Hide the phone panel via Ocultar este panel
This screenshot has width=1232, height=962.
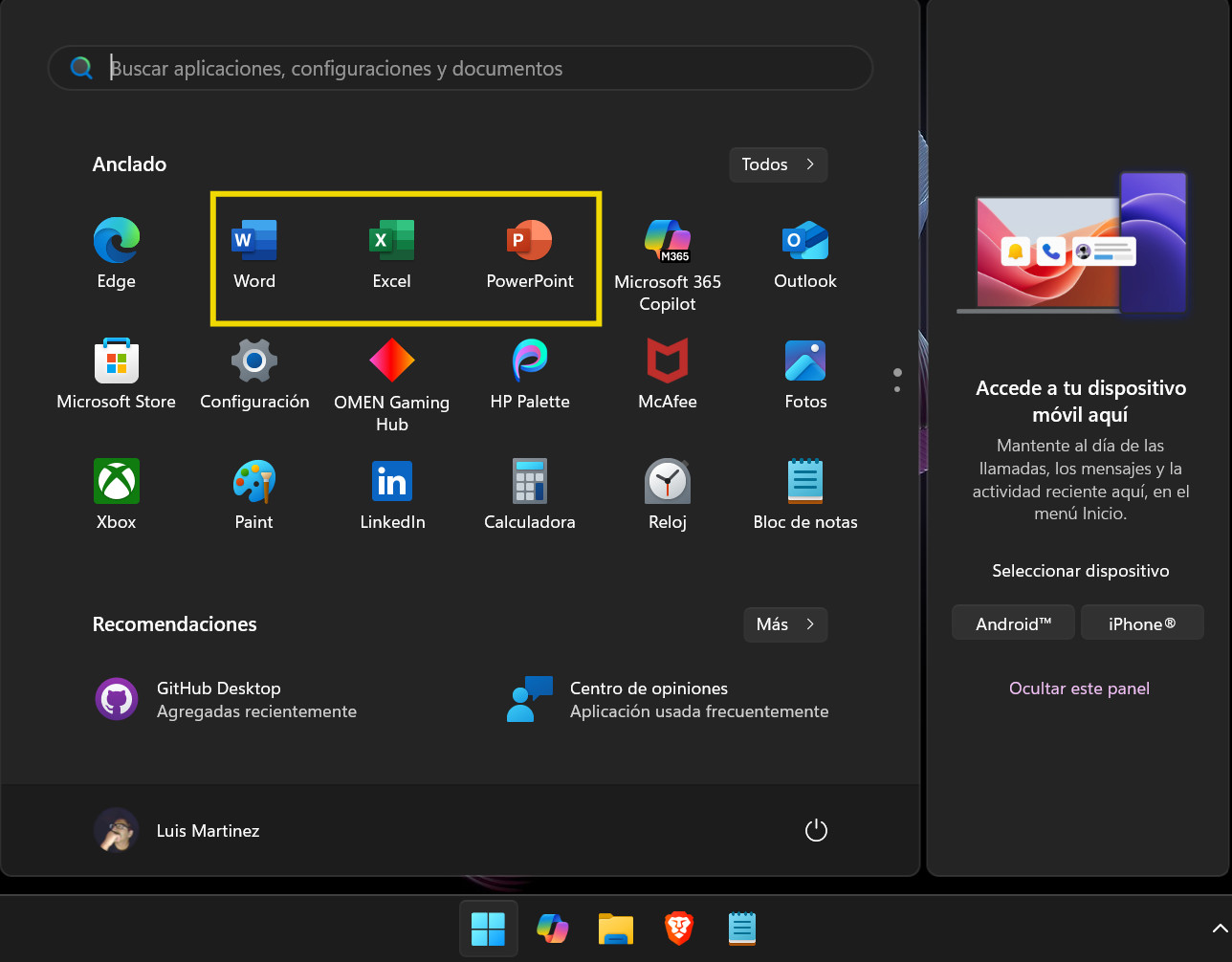pos(1079,688)
